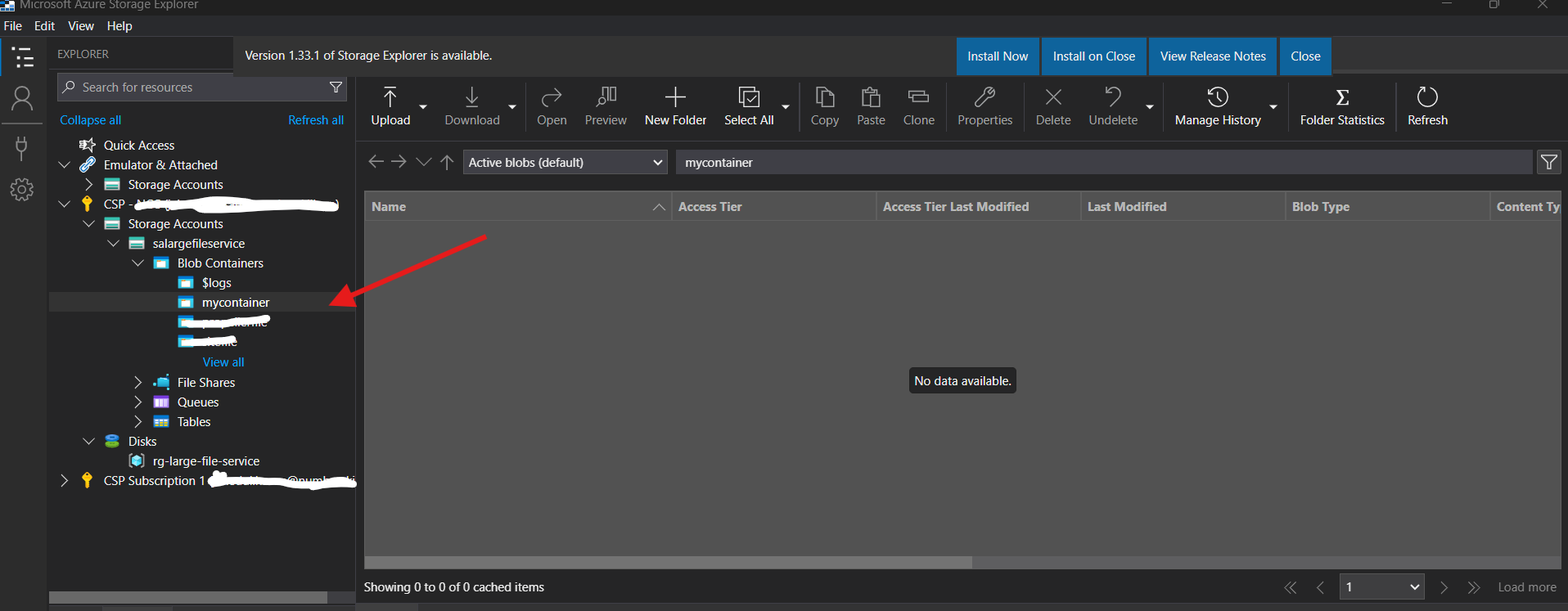Open the View menu
Viewport: 1568px width, 611px height.
pyautogui.click(x=80, y=25)
